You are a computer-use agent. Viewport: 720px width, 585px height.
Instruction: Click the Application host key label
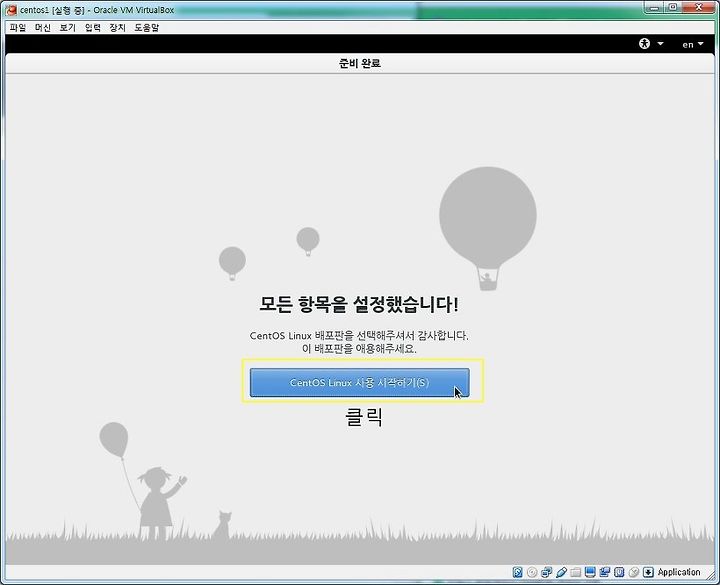tap(679, 572)
